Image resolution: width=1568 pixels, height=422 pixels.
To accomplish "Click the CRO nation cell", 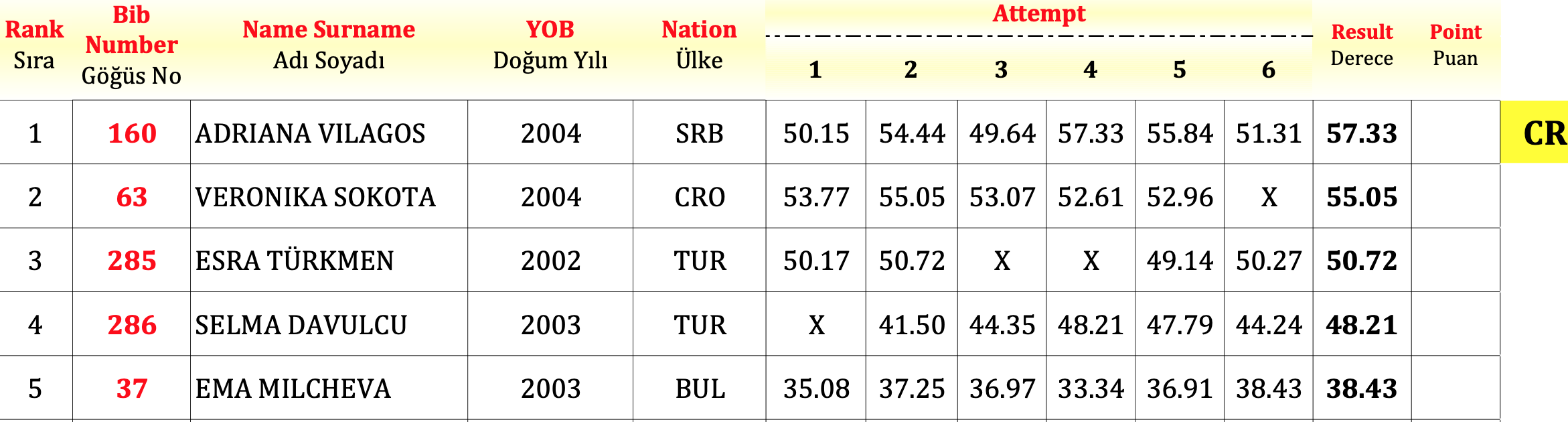I will tap(699, 197).
